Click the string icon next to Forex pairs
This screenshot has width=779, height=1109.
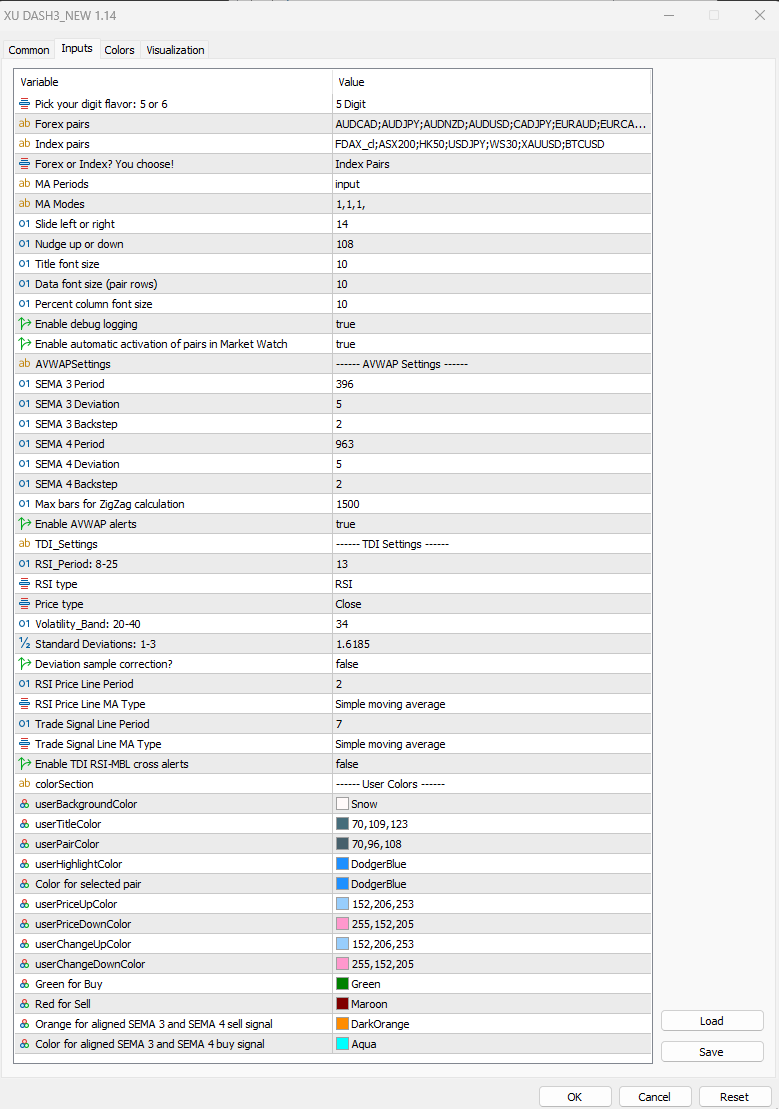pos(24,124)
